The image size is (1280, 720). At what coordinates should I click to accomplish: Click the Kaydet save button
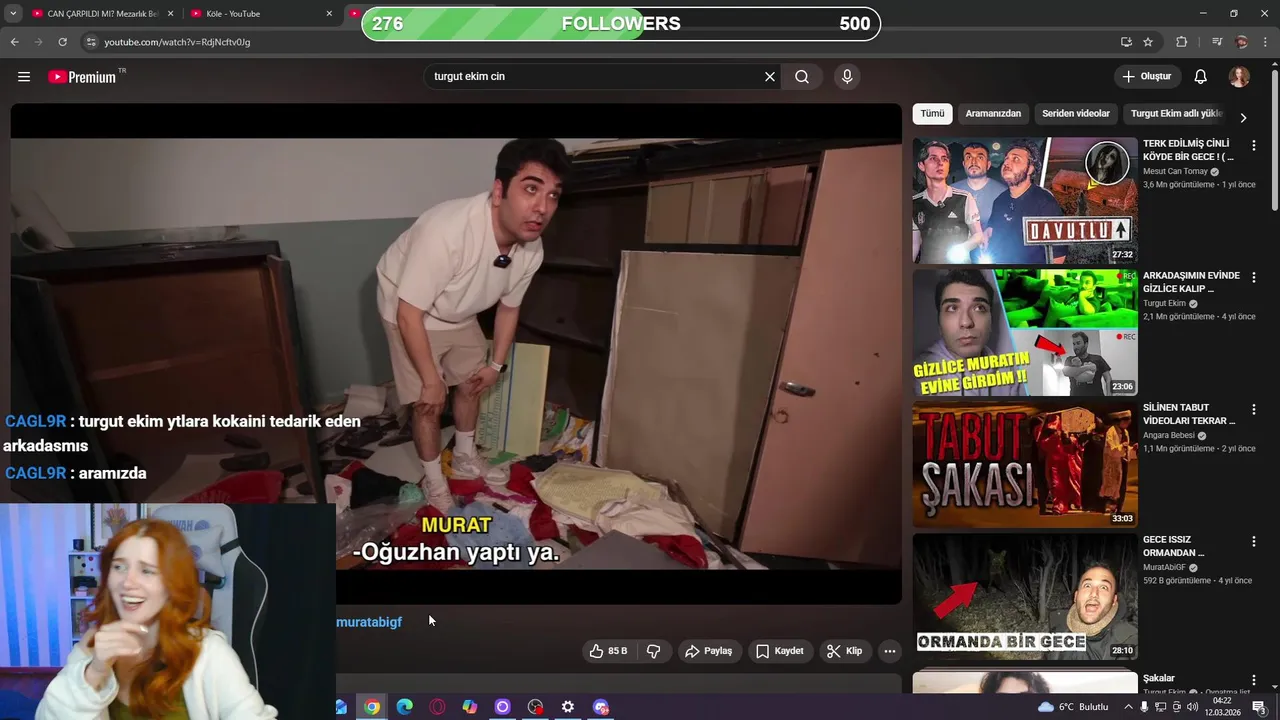[x=779, y=651]
